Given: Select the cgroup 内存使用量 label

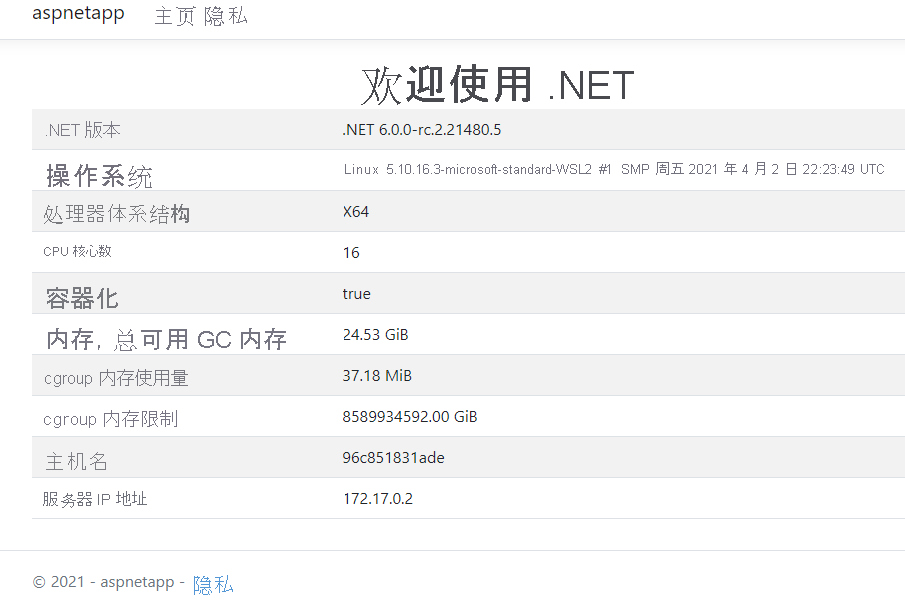Looking at the screenshot, I should (x=116, y=378).
